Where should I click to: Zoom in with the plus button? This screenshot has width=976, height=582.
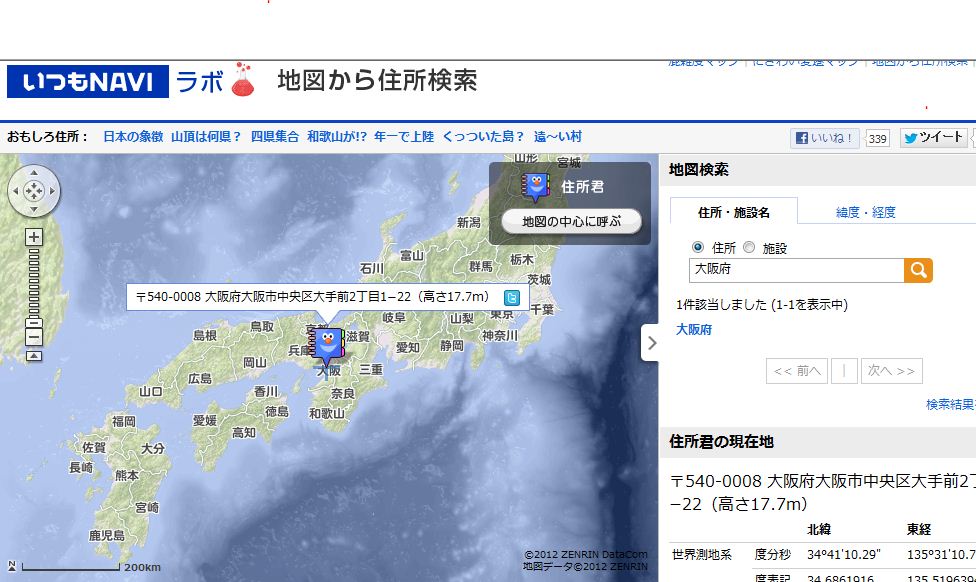(x=34, y=237)
